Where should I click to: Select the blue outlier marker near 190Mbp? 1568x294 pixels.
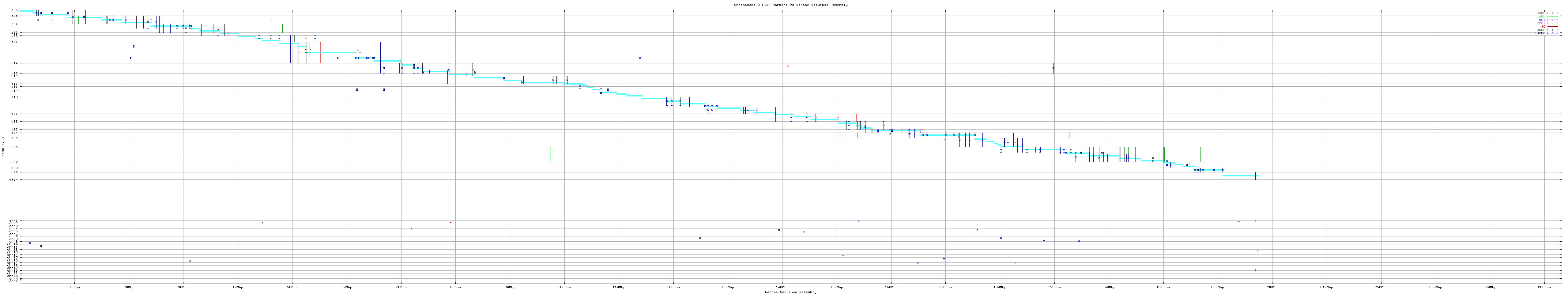coord(1053,68)
